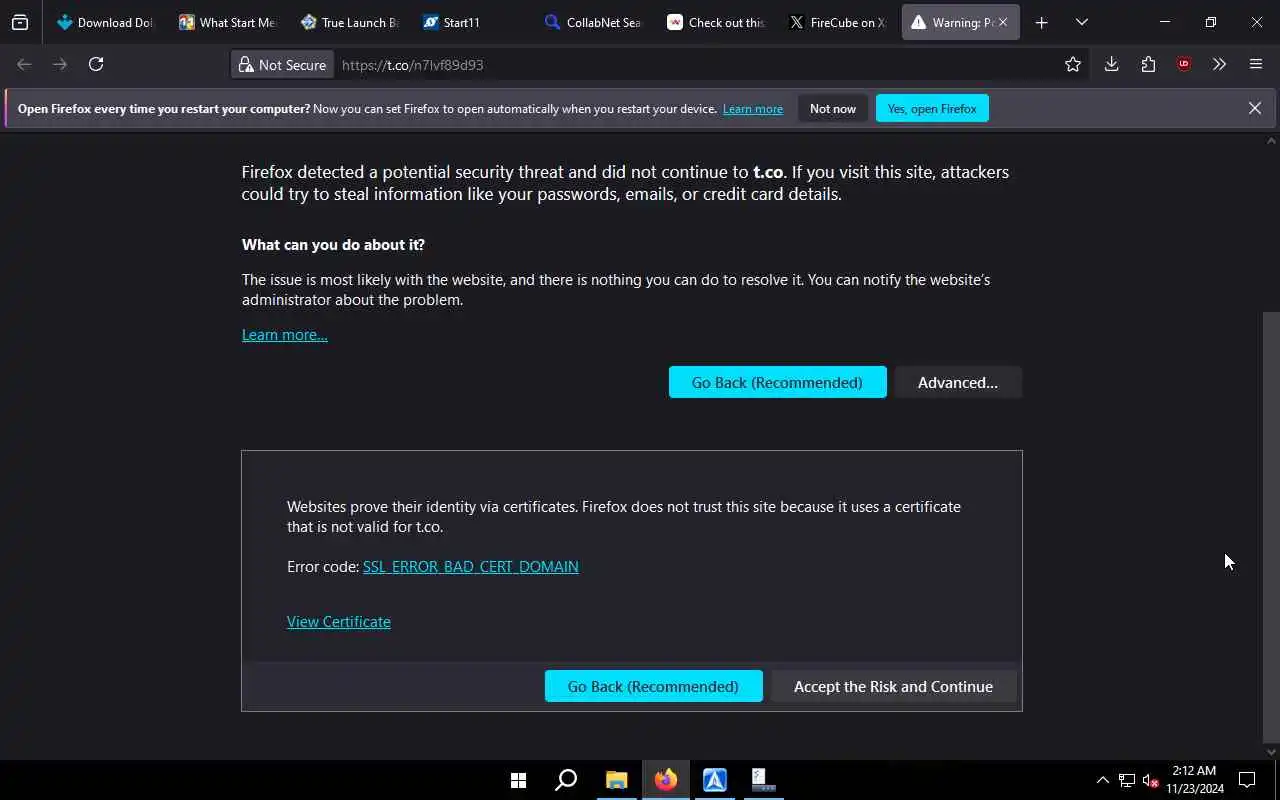Open the rightmost pinned taskbar app
Screen dimensions: 1280x800
[x=763, y=780]
